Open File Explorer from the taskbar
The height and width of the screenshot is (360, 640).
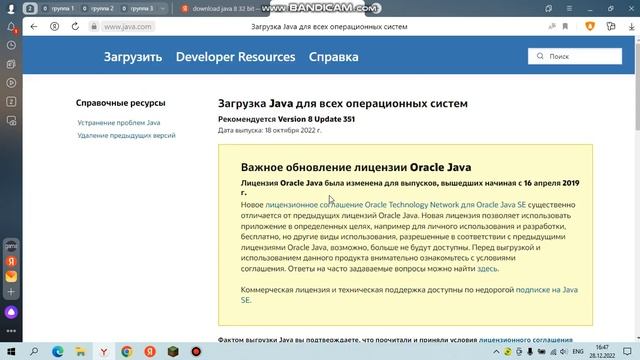click(x=80, y=351)
